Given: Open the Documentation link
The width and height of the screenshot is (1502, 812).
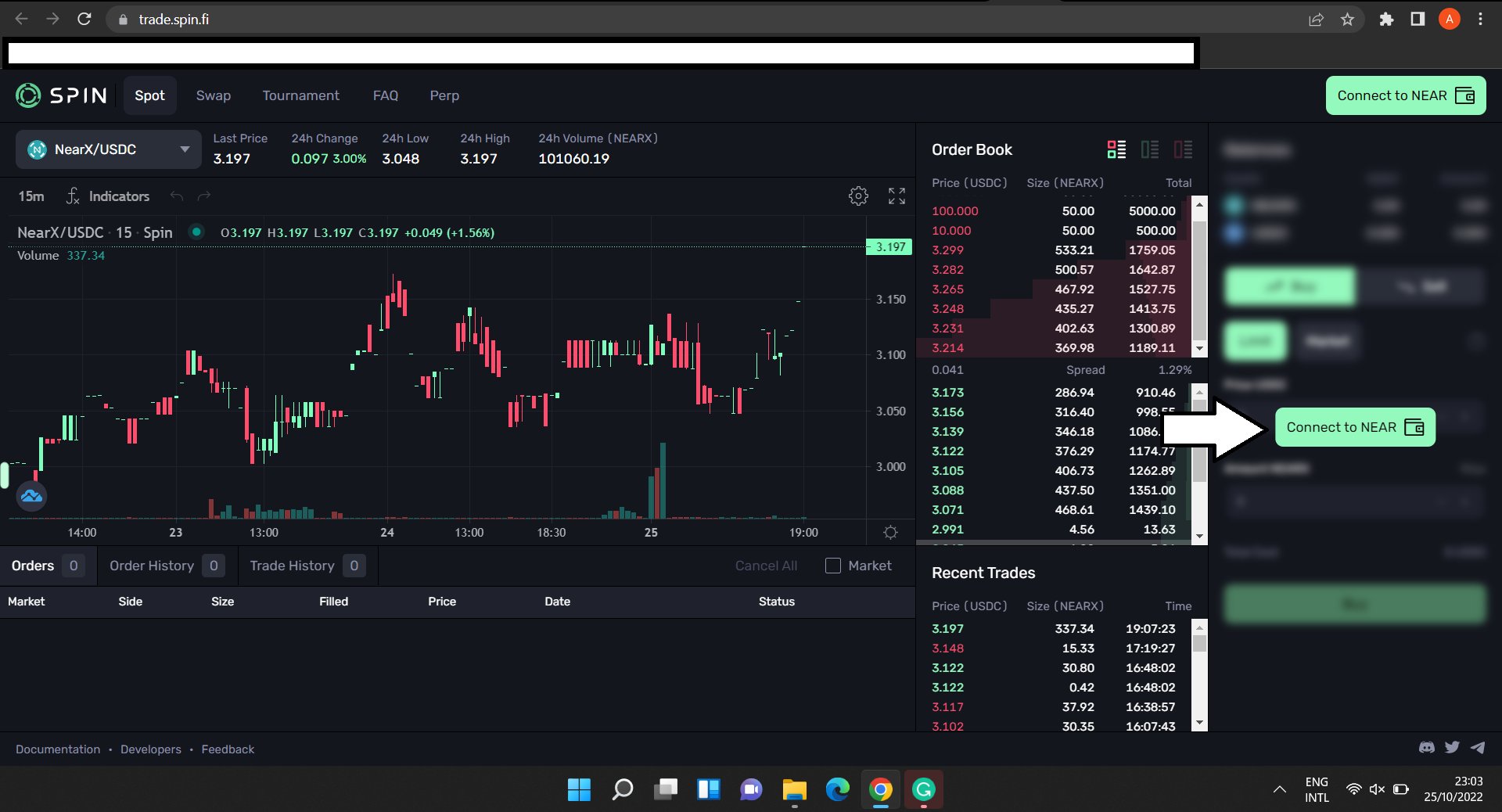Looking at the screenshot, I should (x=58, y=749).
